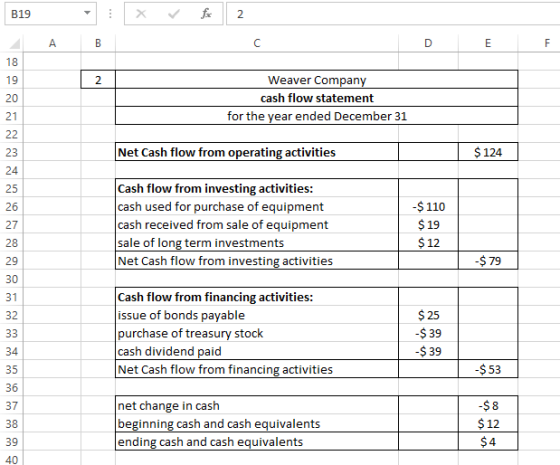Select the -$53 financing total value

(x=488, y=369)
